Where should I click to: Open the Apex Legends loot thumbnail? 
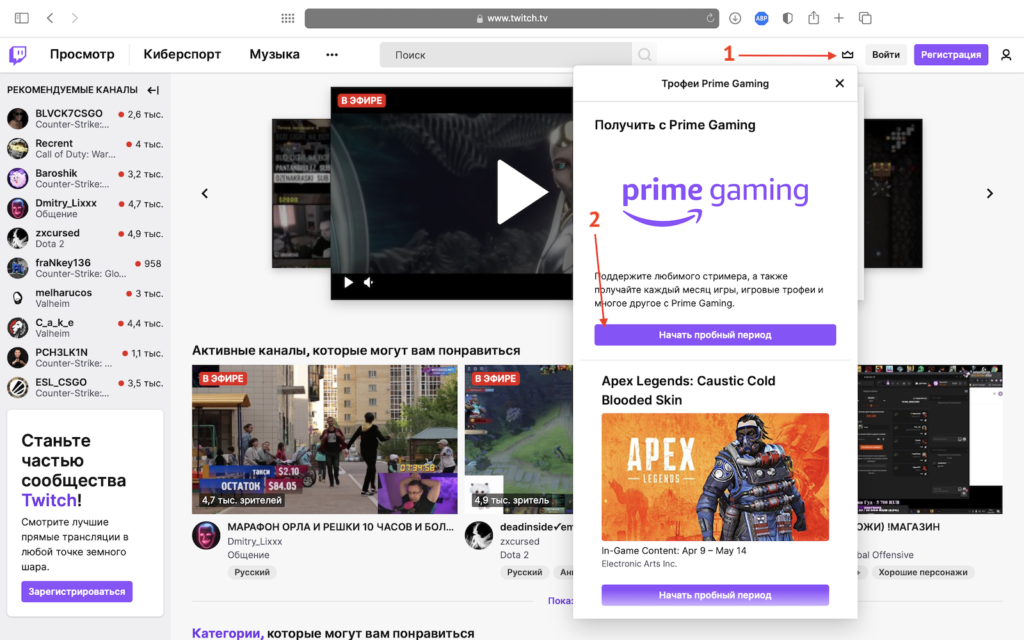pos(715,476)
